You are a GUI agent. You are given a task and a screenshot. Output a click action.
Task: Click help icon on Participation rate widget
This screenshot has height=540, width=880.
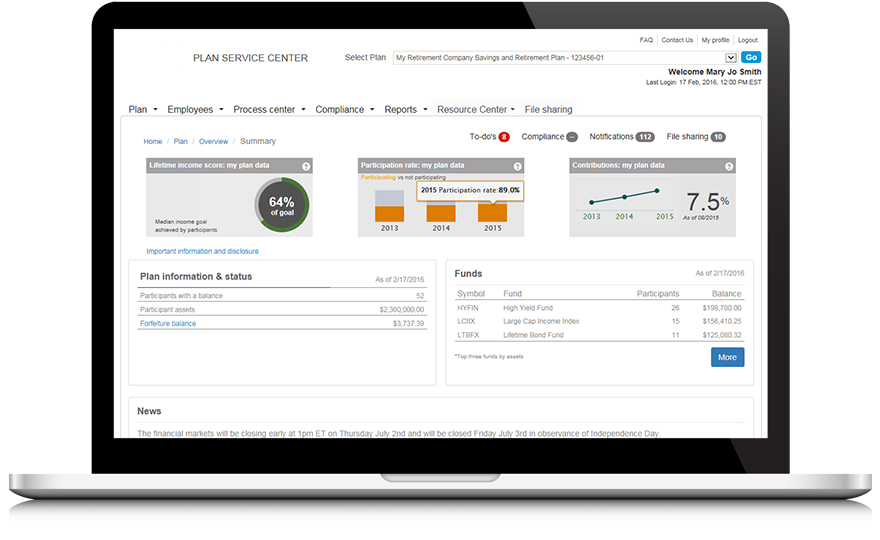(518, 166)
